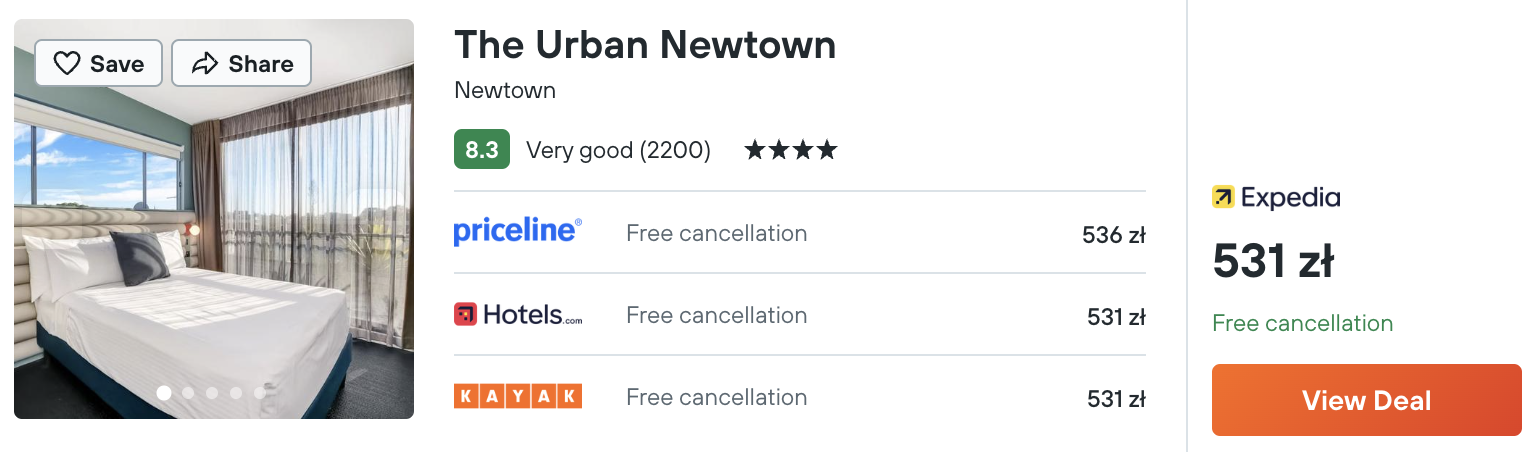Click the View Deal button
The height and width of the screenshot is (452, 1538).
(x=1367, y=400)
